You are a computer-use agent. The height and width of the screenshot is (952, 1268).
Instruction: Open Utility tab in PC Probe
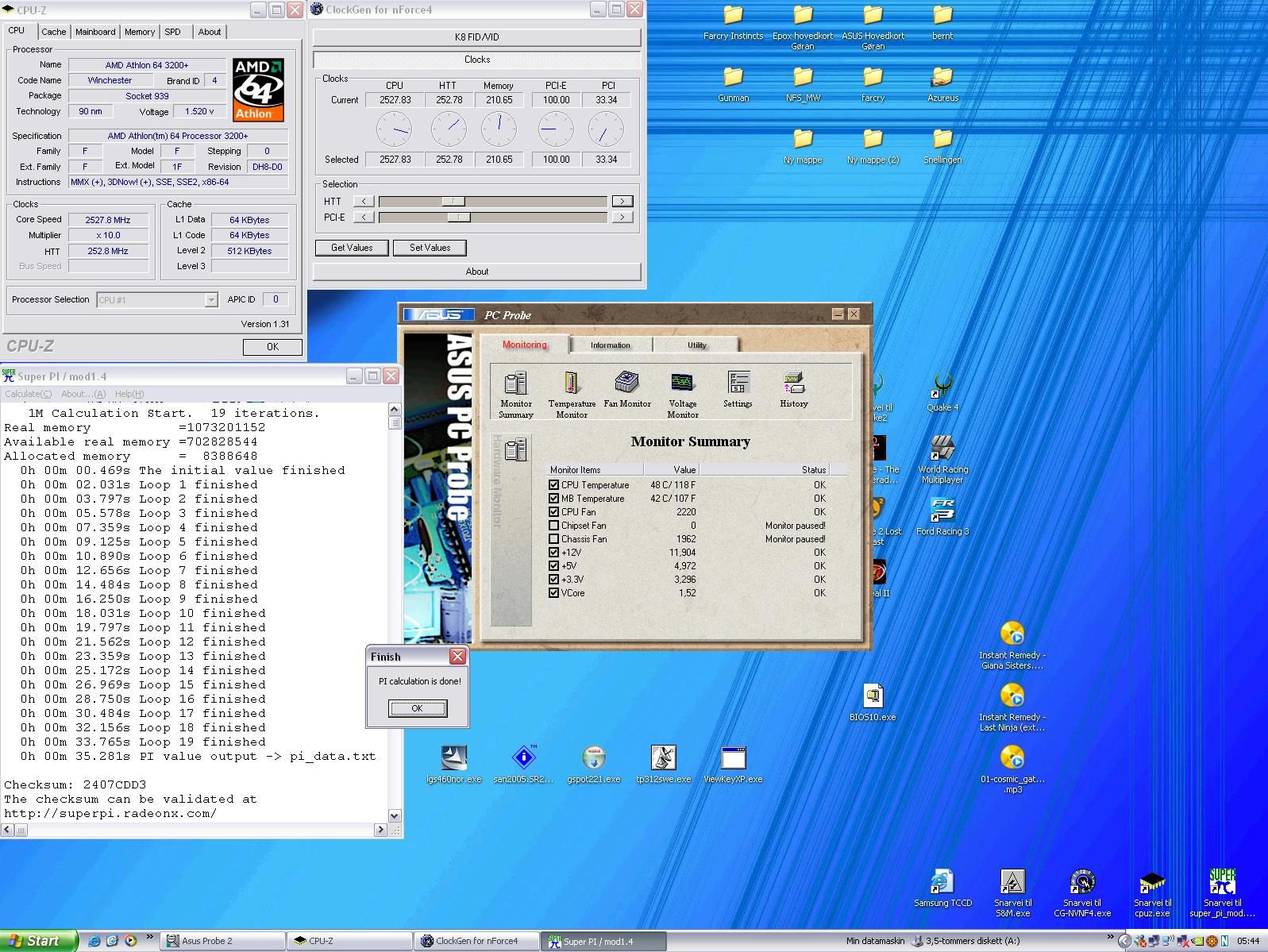click(696, 345)
